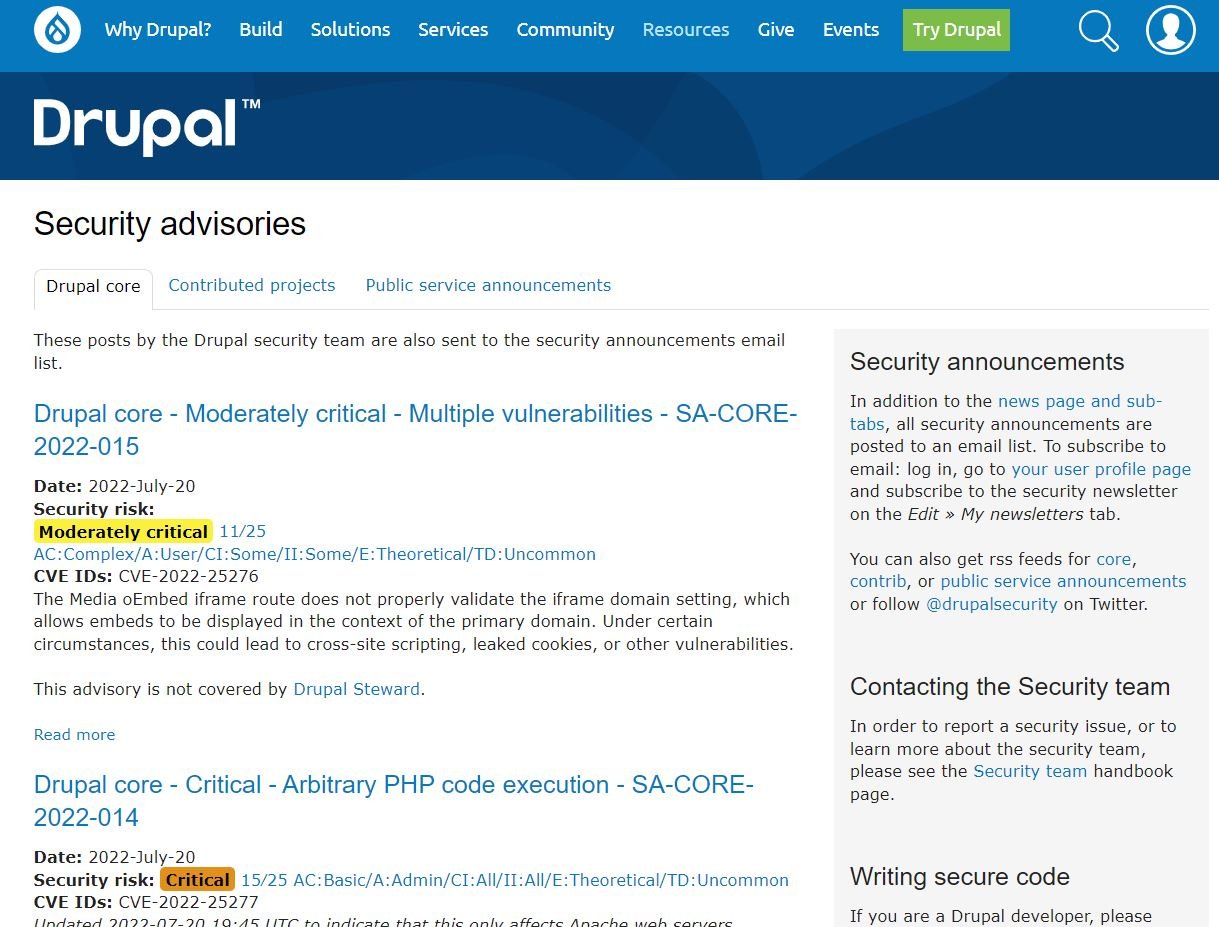The width and height of the screenshot is (1219, 927).
Task: Open the Events menu item
Action: coord(851,30)
